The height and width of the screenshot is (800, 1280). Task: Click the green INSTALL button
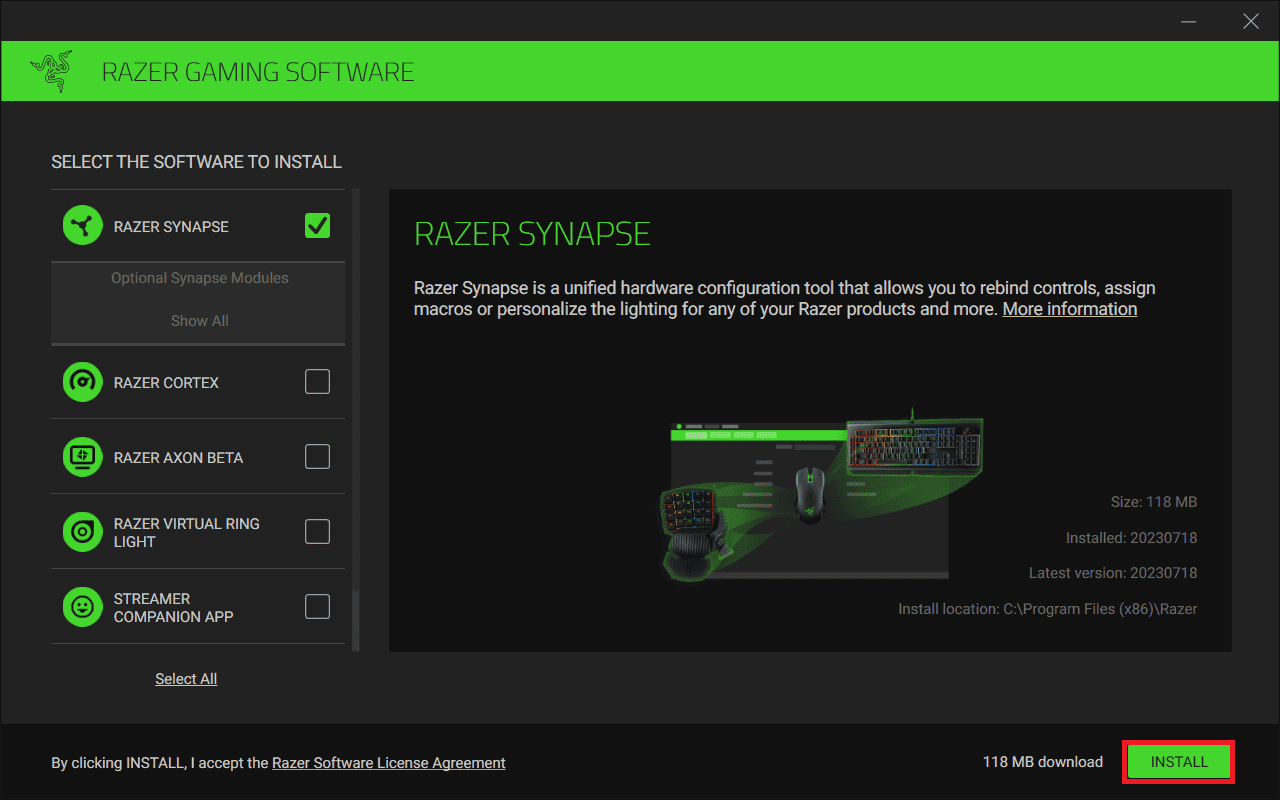tap(1179, 762)
